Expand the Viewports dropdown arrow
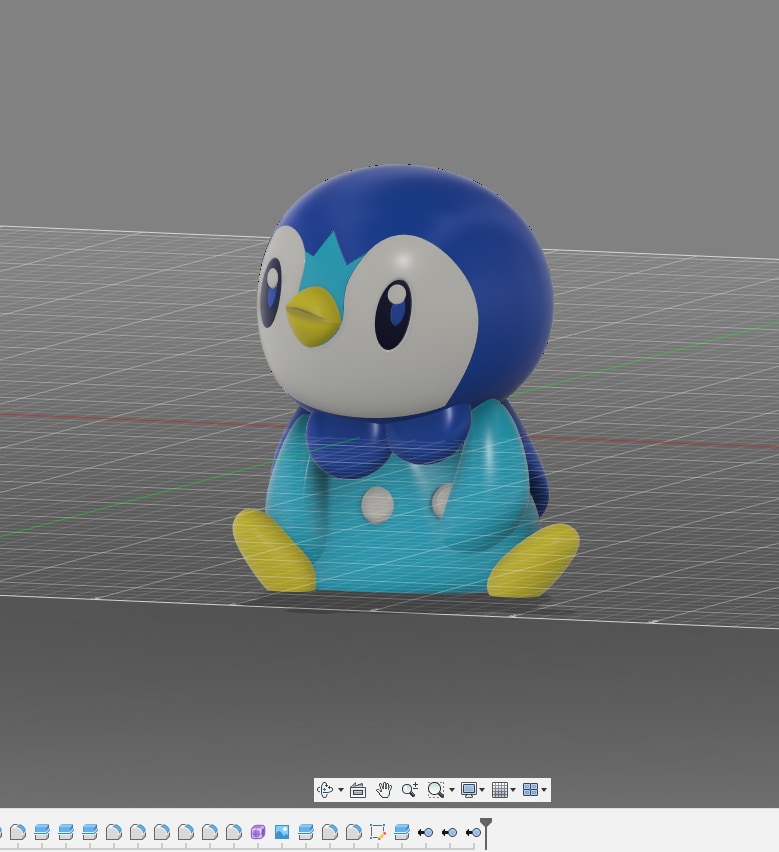The width and height of the screenshot is (779, 852). (544, 790)
